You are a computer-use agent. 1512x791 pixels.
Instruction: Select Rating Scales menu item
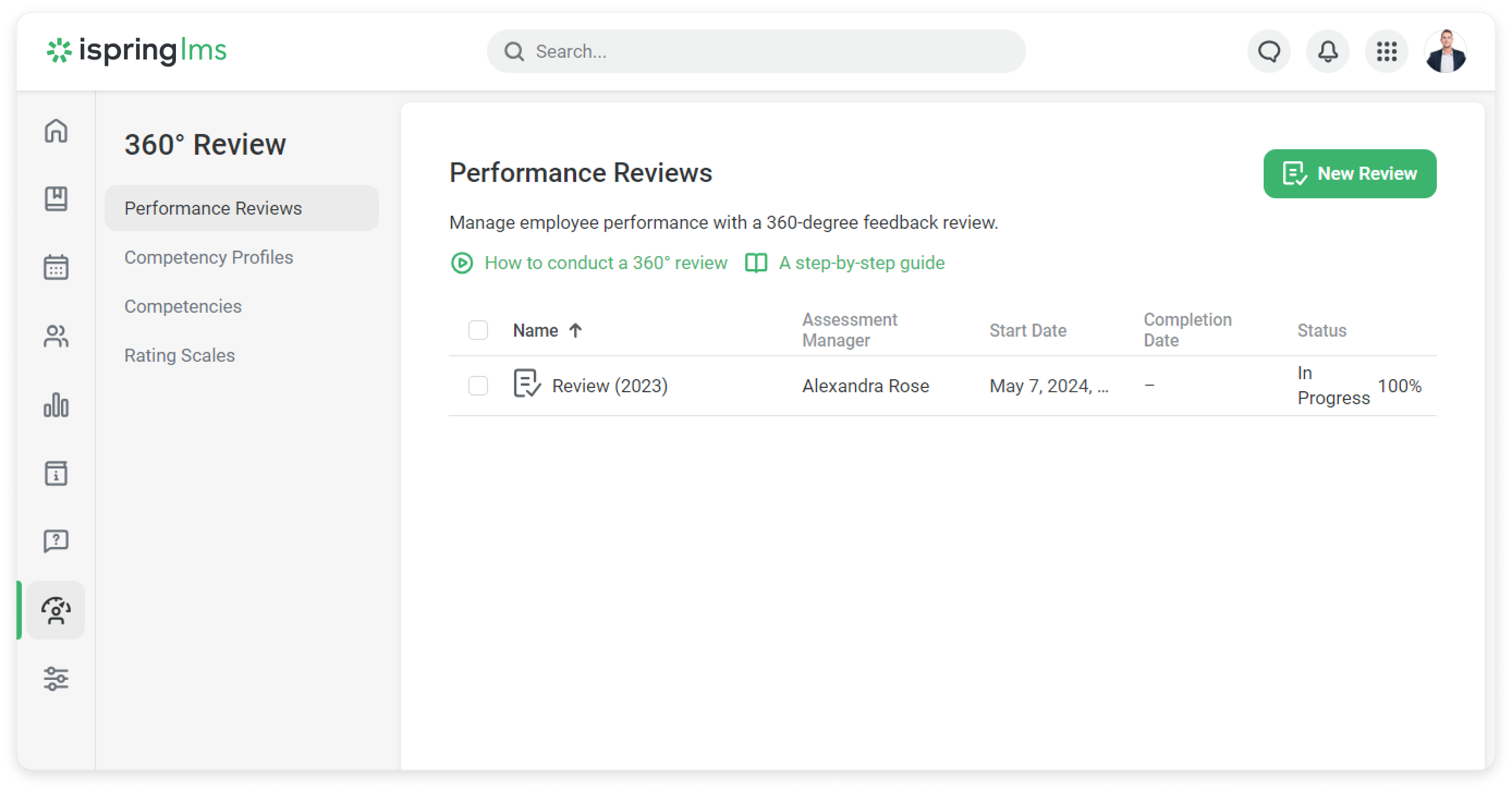(x=179, y=355)
